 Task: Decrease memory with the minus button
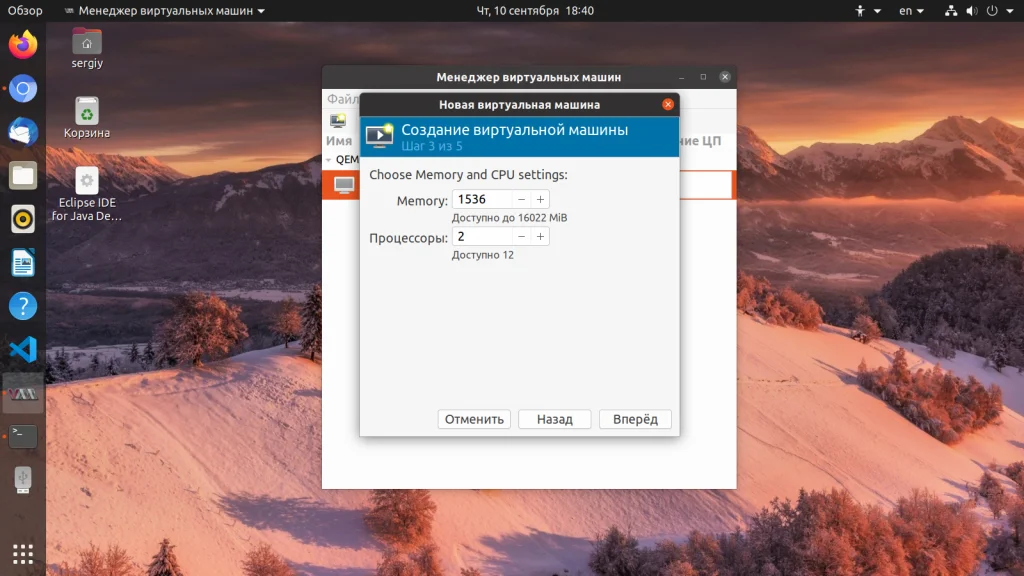coord(521,199)
